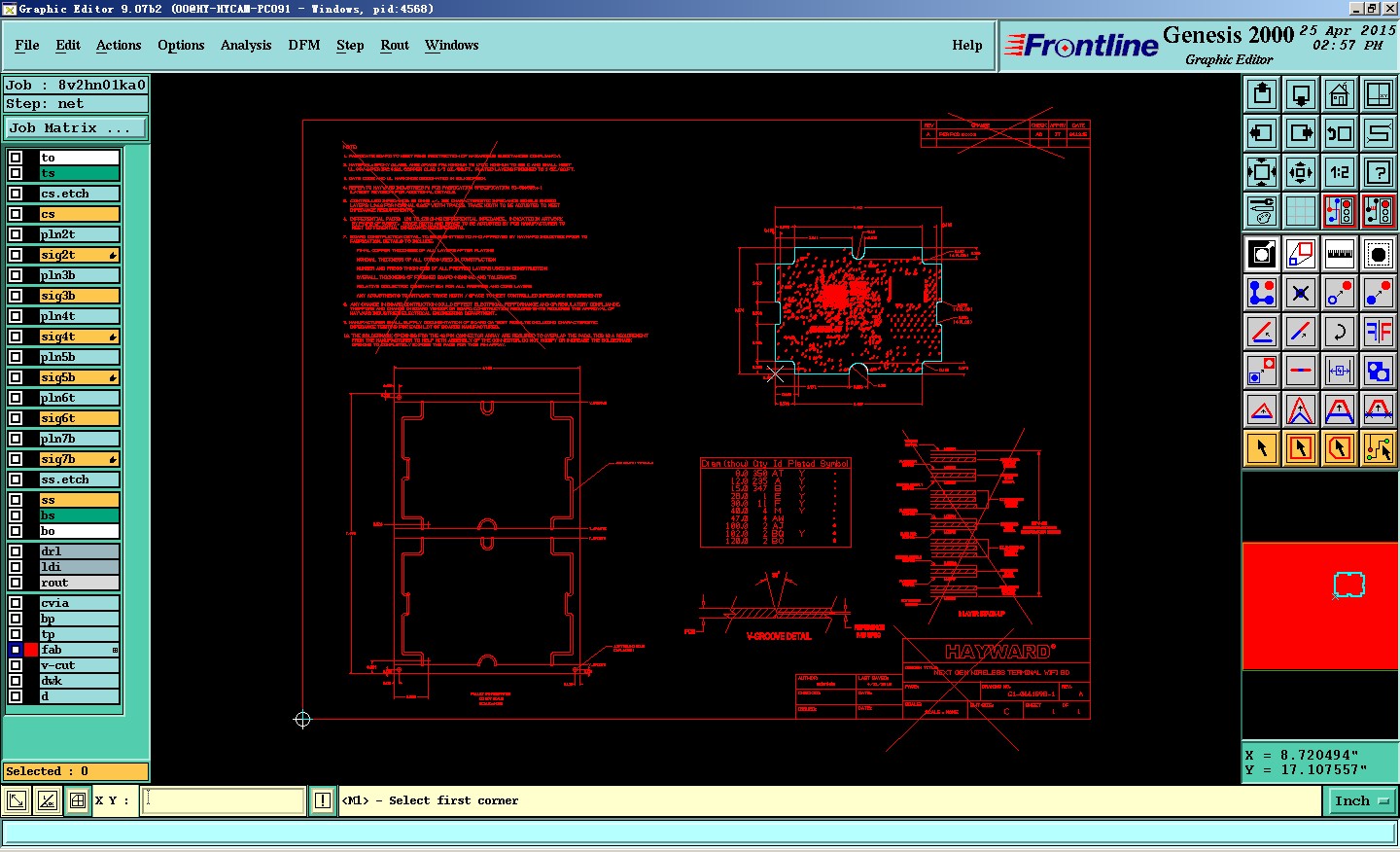Uncheck the fab layer checkbox
This screenshot has width=1400, height=852.
click(16, 650)
